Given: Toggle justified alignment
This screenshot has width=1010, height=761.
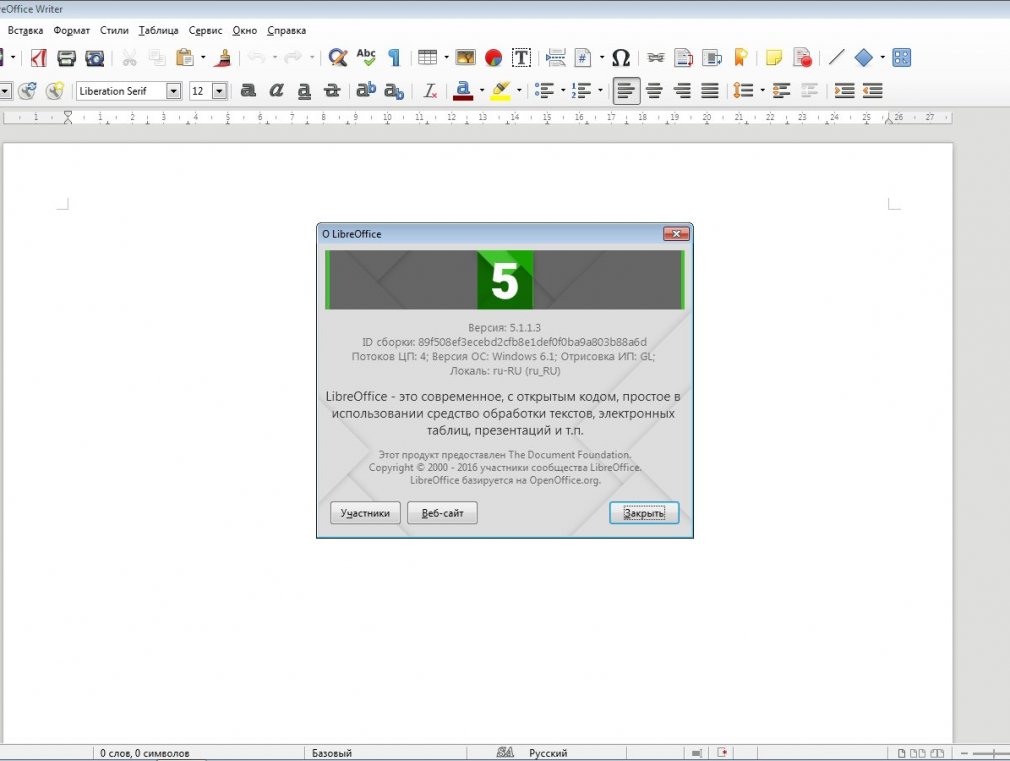Looking at the screenshot, I should pos(710,91).
